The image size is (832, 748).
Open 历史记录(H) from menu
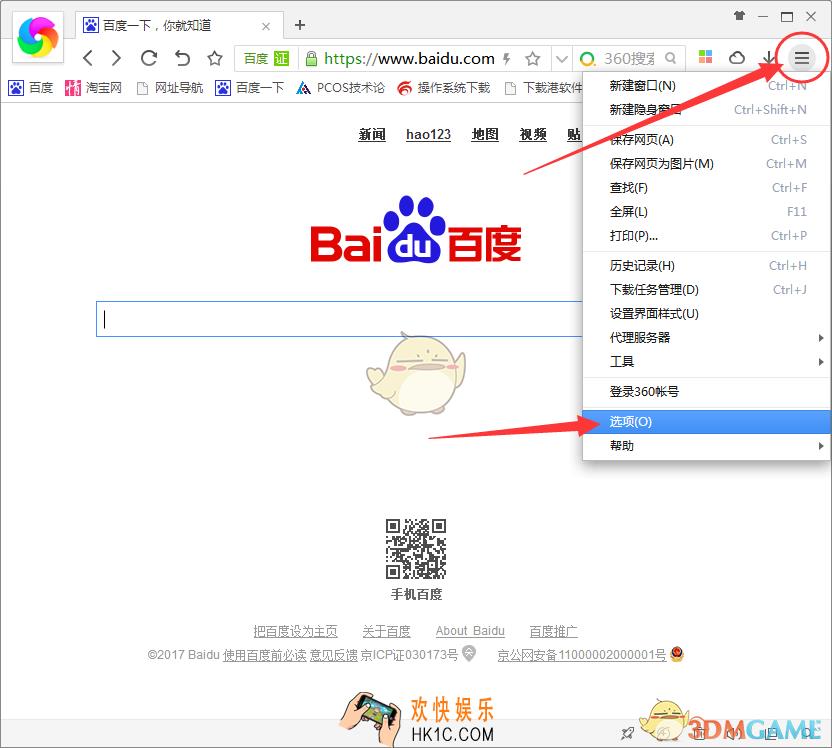[706, 265]
